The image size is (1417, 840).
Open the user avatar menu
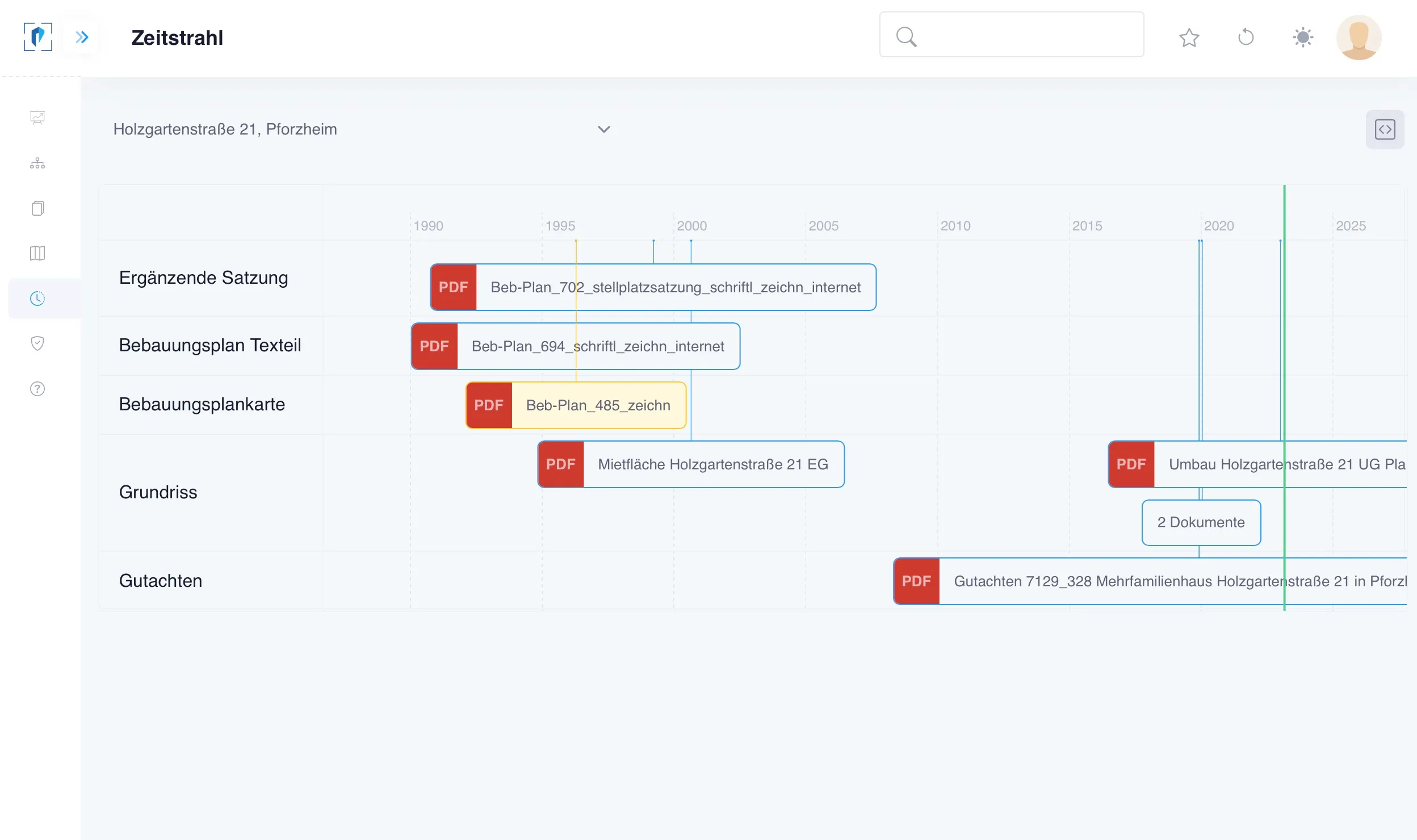pyautogui.click(x=1359, y=37)
